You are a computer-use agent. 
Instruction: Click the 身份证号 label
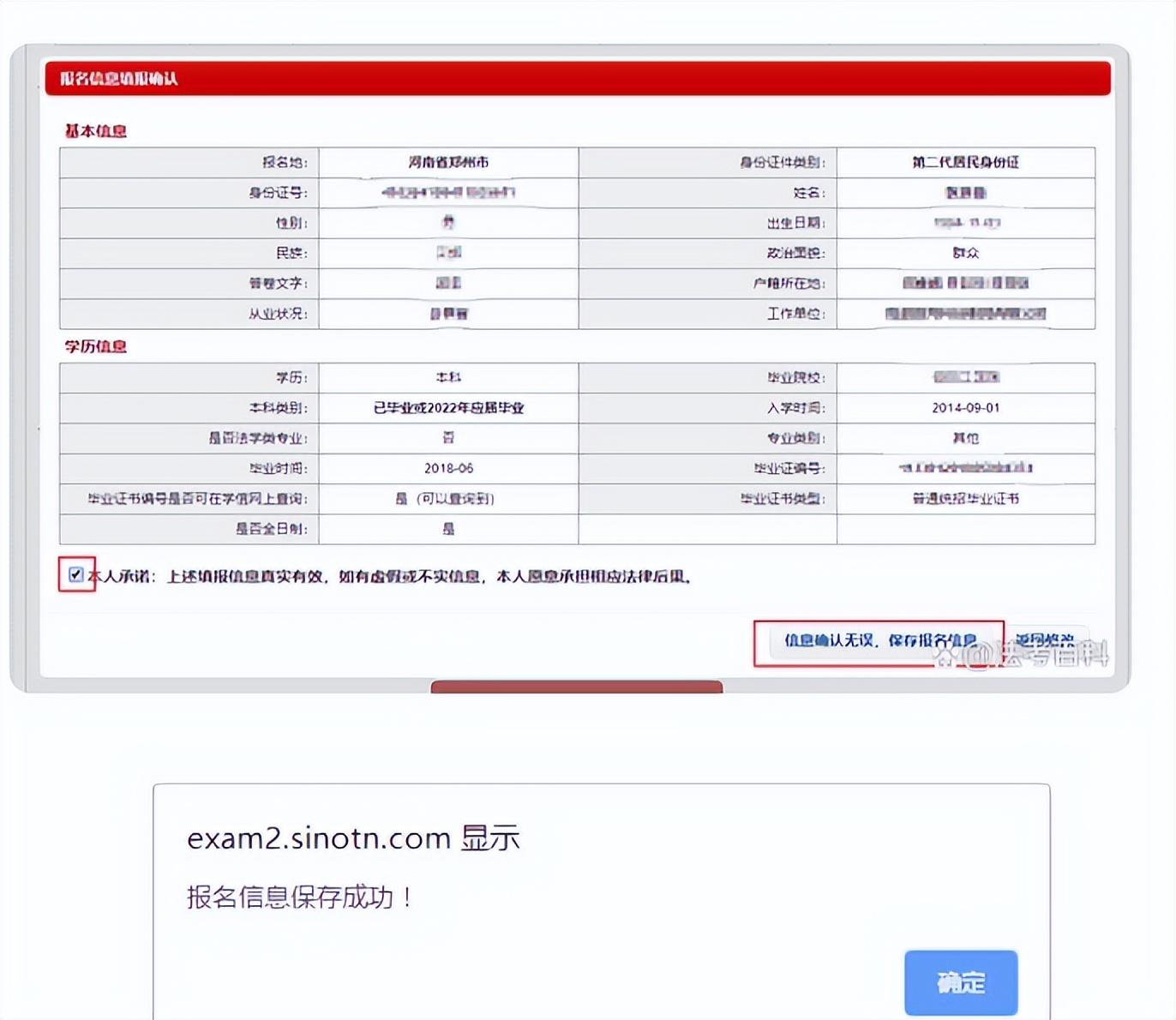point(278,193)
